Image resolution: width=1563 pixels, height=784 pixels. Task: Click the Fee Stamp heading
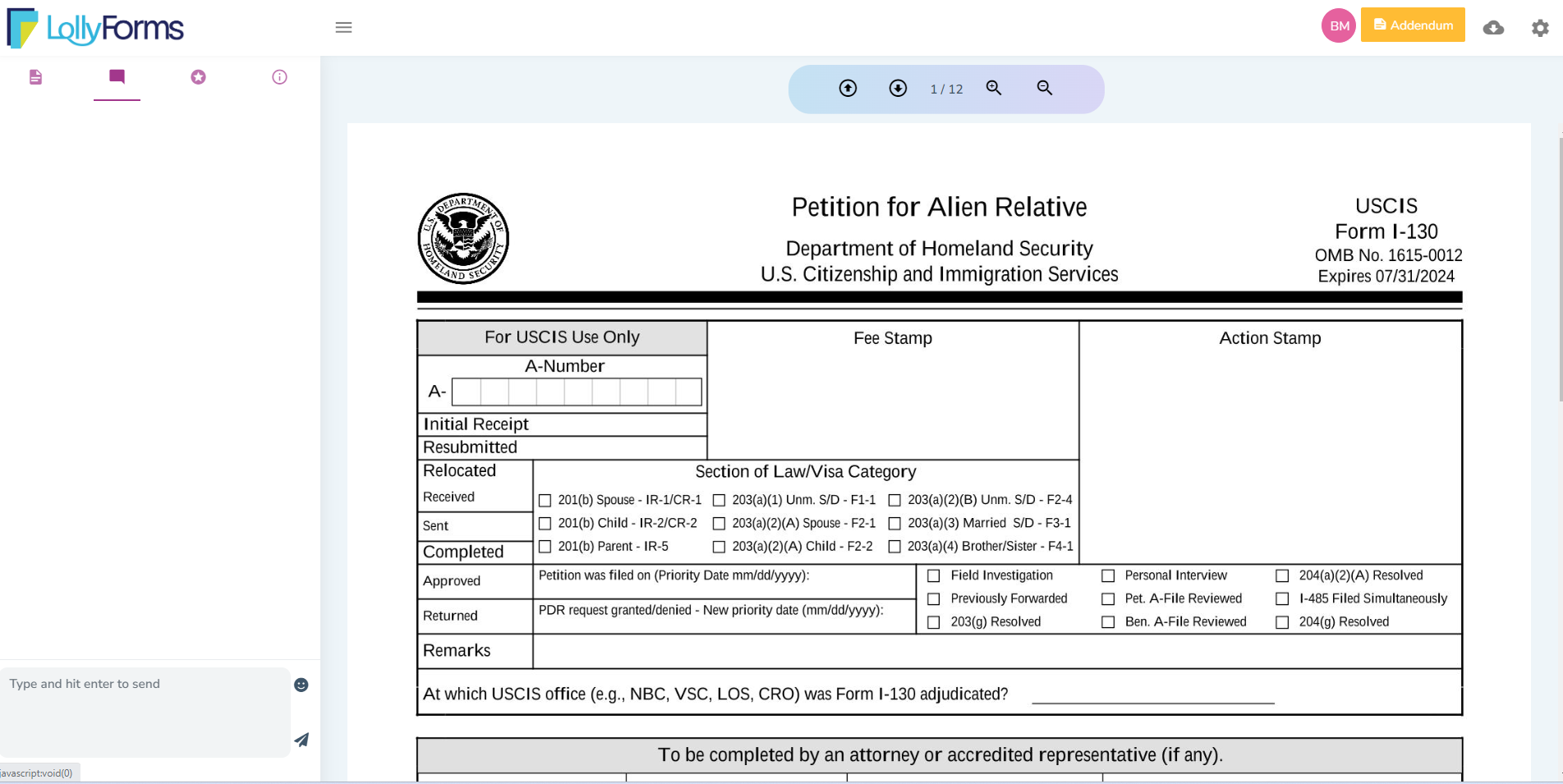[x=893, y=338]
